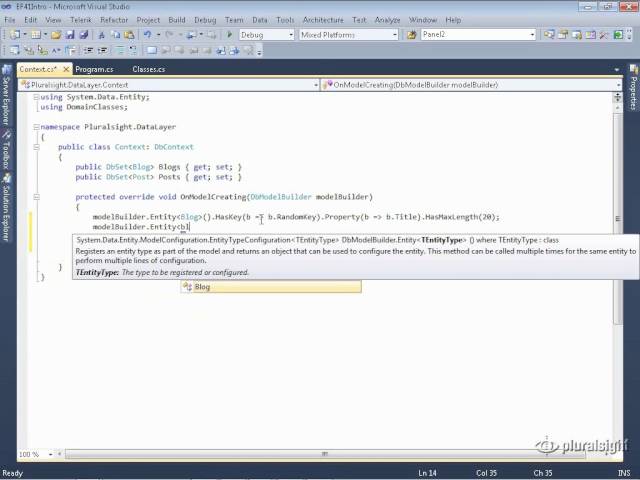Click the Toolbox icon in top toolbar
The height and width of the screenshot is (480, 640).
tap(604, 35)
